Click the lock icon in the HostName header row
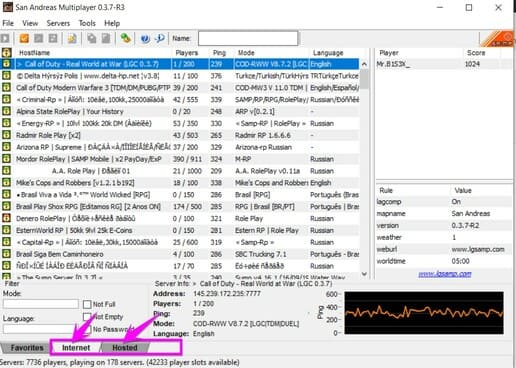Viewport: 516px width, 368px height. pos(6,53)
